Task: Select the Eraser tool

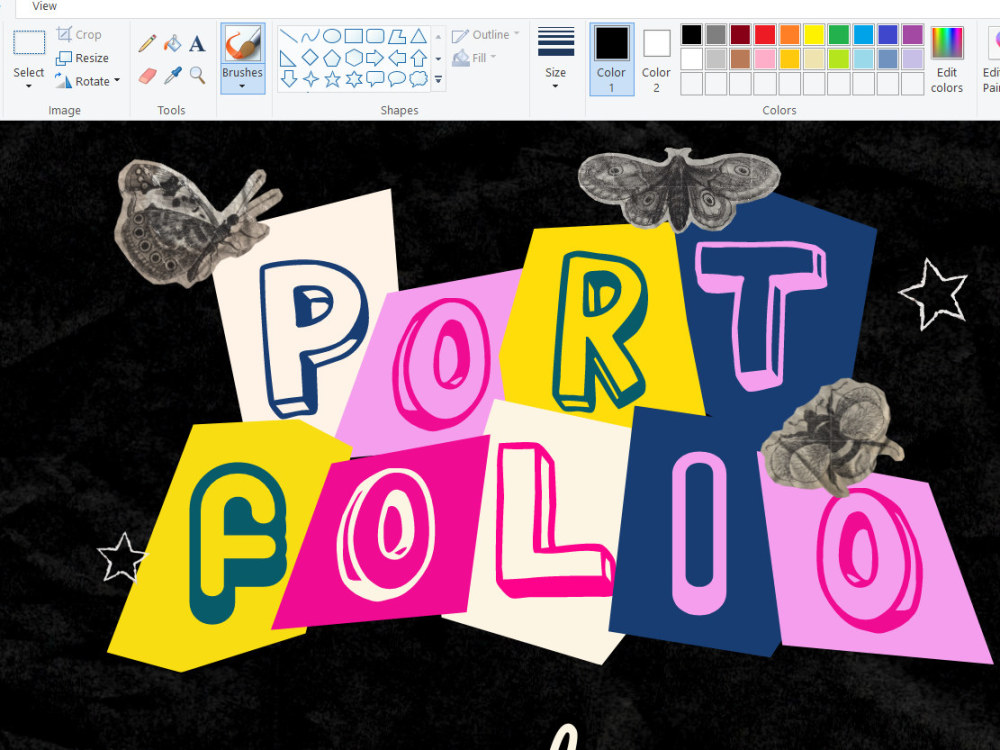Action: [x=147, y=76]
